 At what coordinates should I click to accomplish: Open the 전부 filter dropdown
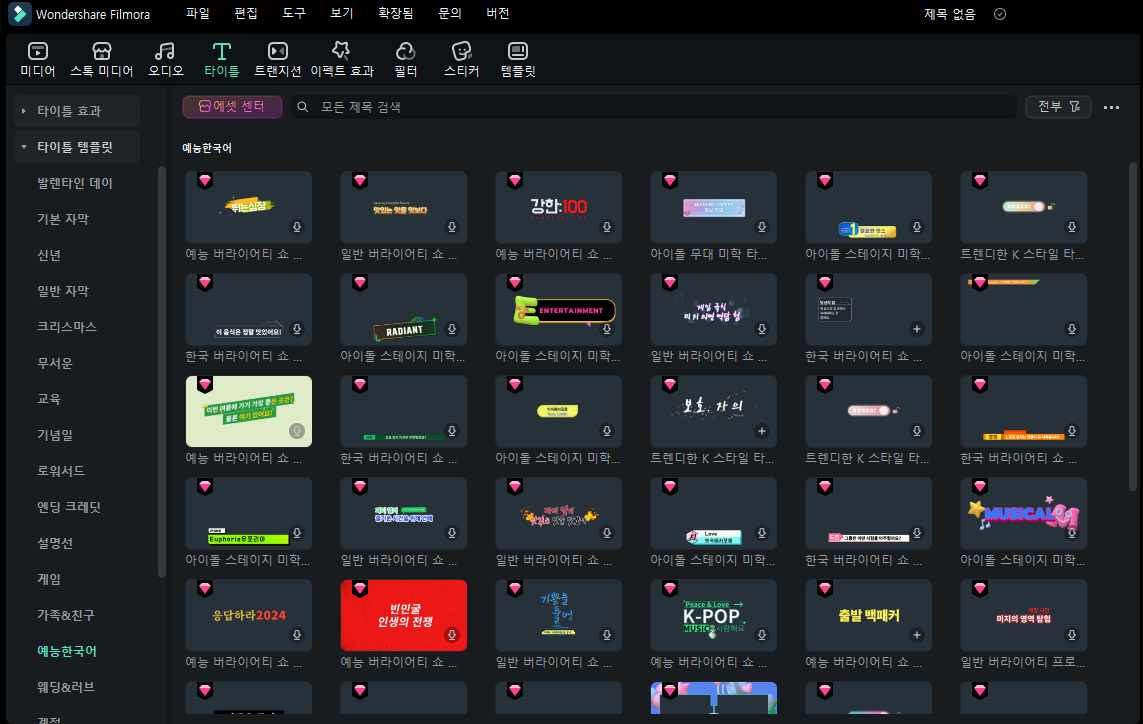1058,107
